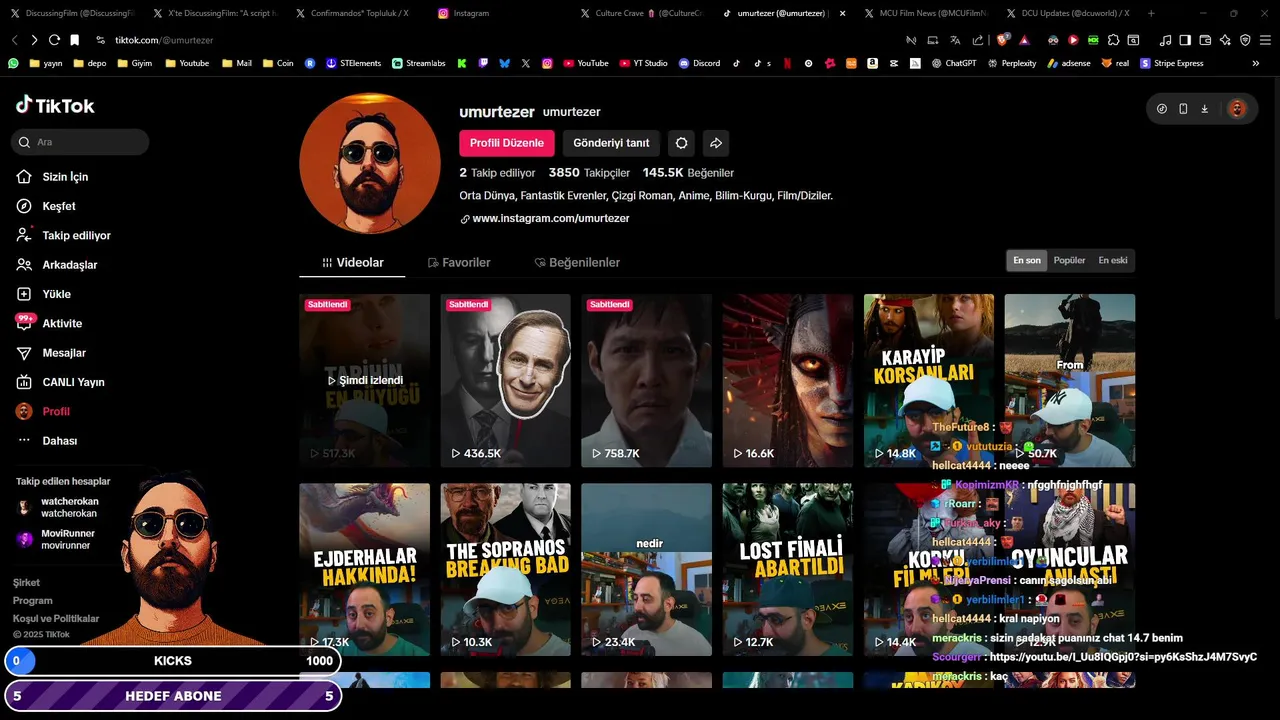Open the Keşfet explore page

coord(46,206)
